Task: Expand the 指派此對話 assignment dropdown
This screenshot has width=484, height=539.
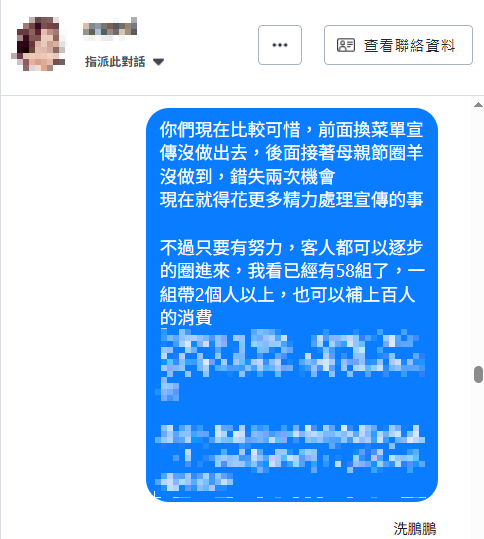Action: (x=124, y=62)
